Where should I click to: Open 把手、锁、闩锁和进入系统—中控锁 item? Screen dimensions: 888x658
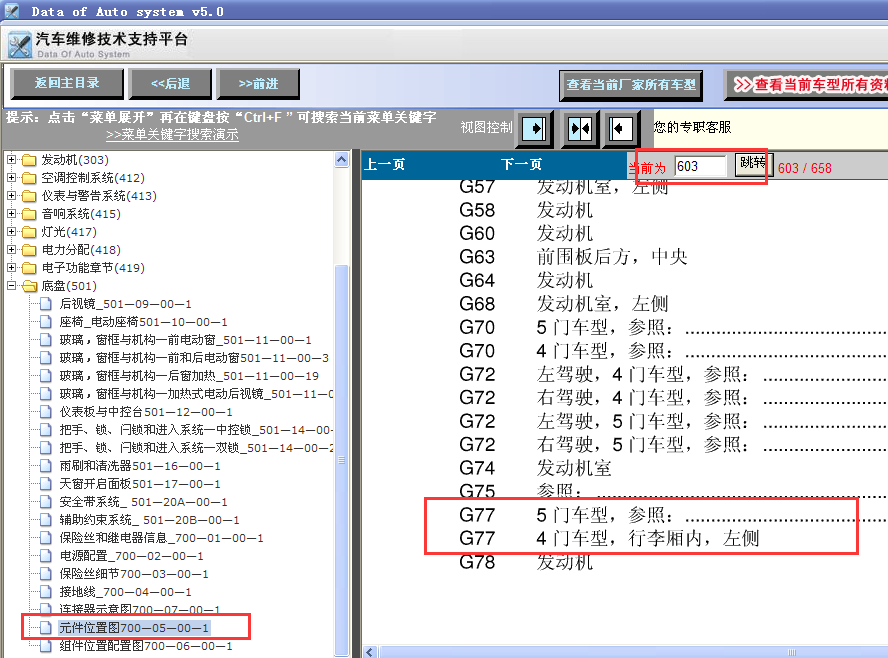(196, 430)
